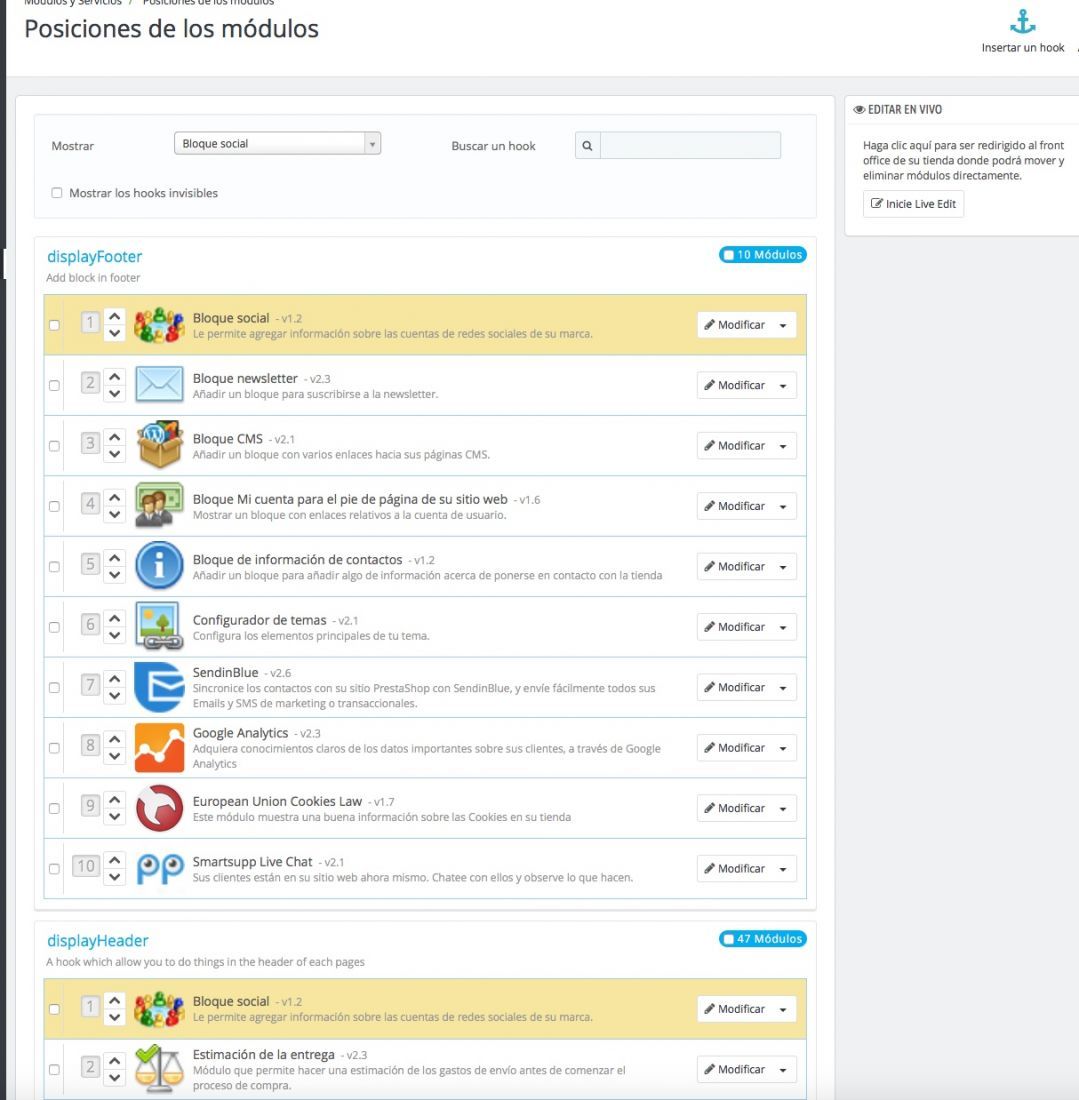
Task: Expand Modificar options for Configurador de temas
Action: pyautogui.click(x=784, y=626)
